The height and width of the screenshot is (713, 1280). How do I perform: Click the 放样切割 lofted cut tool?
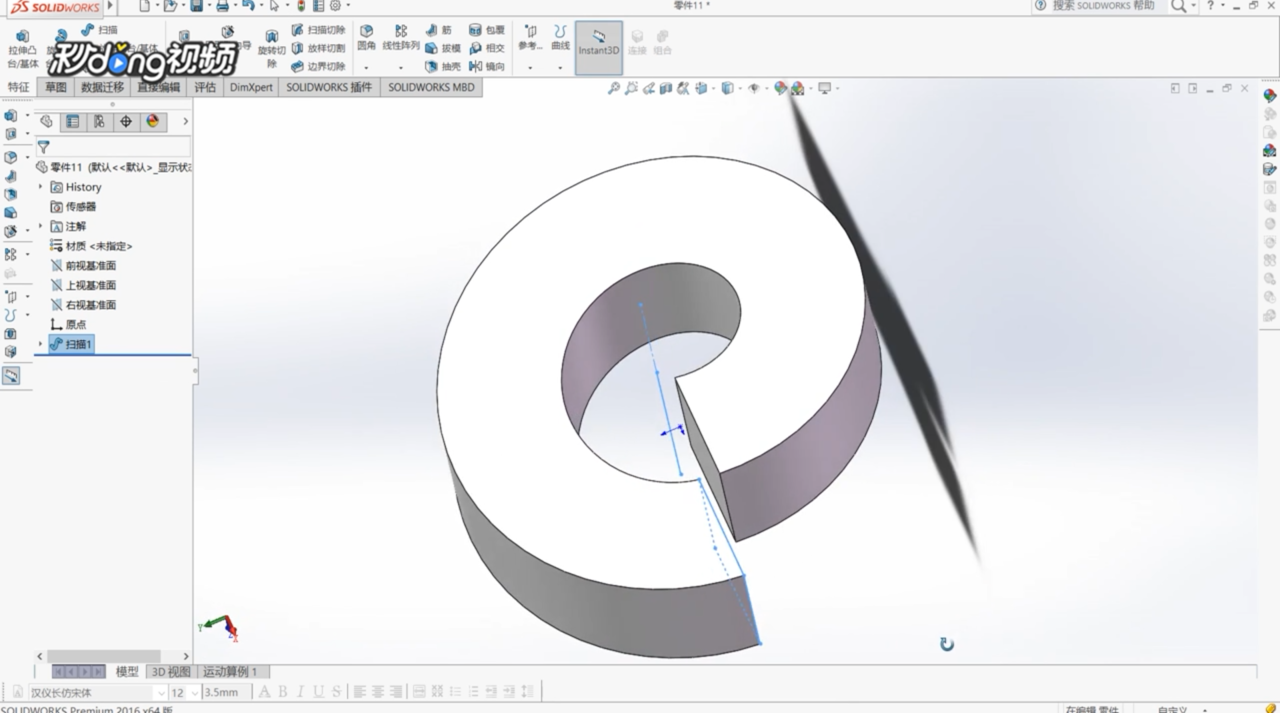coord(318,48)
